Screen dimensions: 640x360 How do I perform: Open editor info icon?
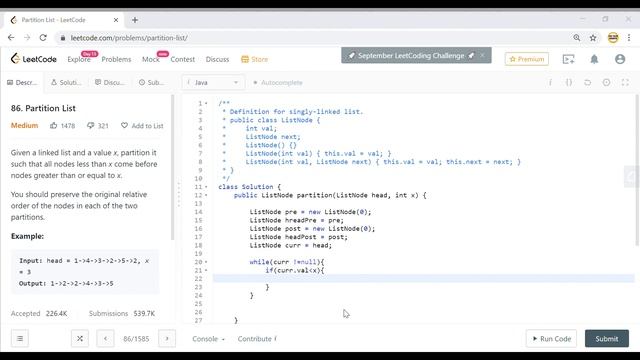[550, 82]
